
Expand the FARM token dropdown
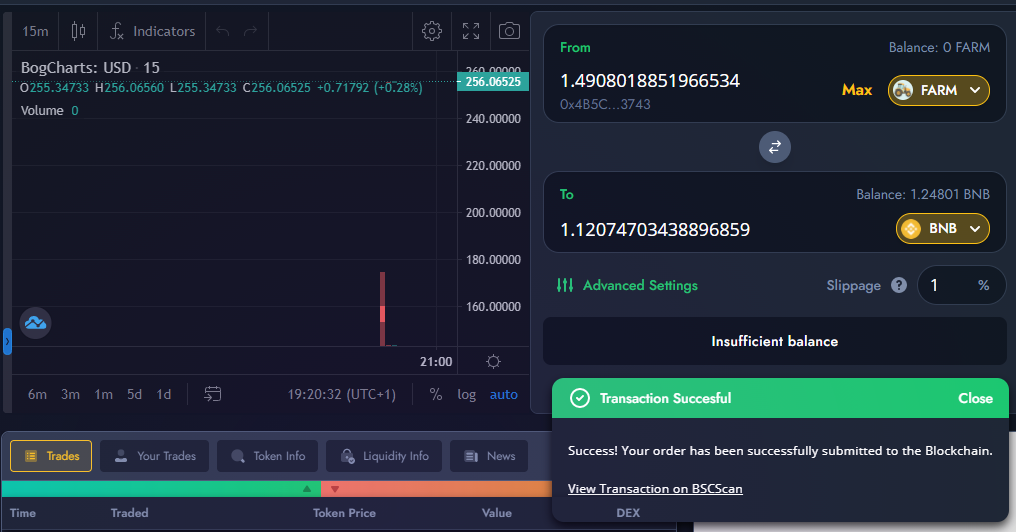[x=938, y=90]
